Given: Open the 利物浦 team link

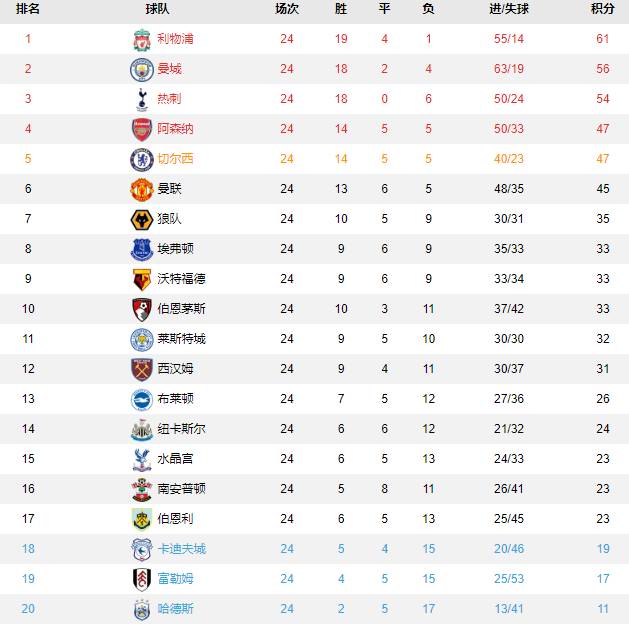Looking at the screenshot, I should click(175, 39).
